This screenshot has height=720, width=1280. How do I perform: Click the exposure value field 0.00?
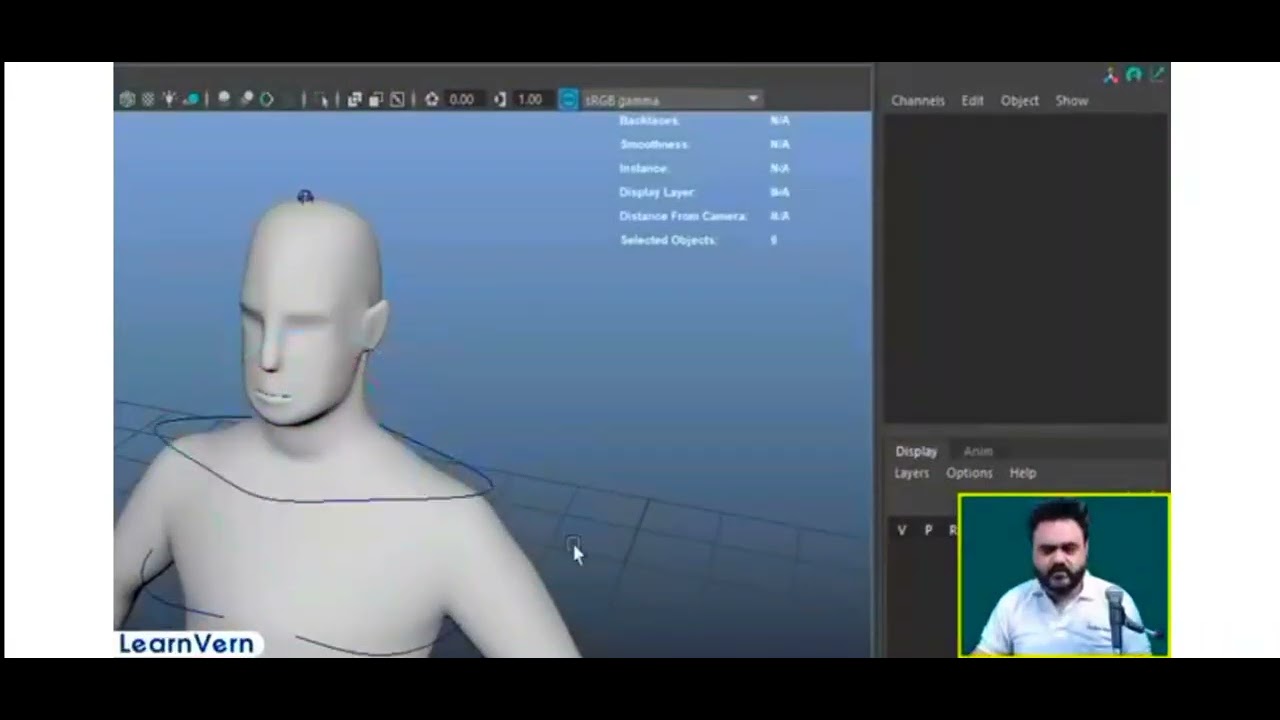(x=462, y=100)
